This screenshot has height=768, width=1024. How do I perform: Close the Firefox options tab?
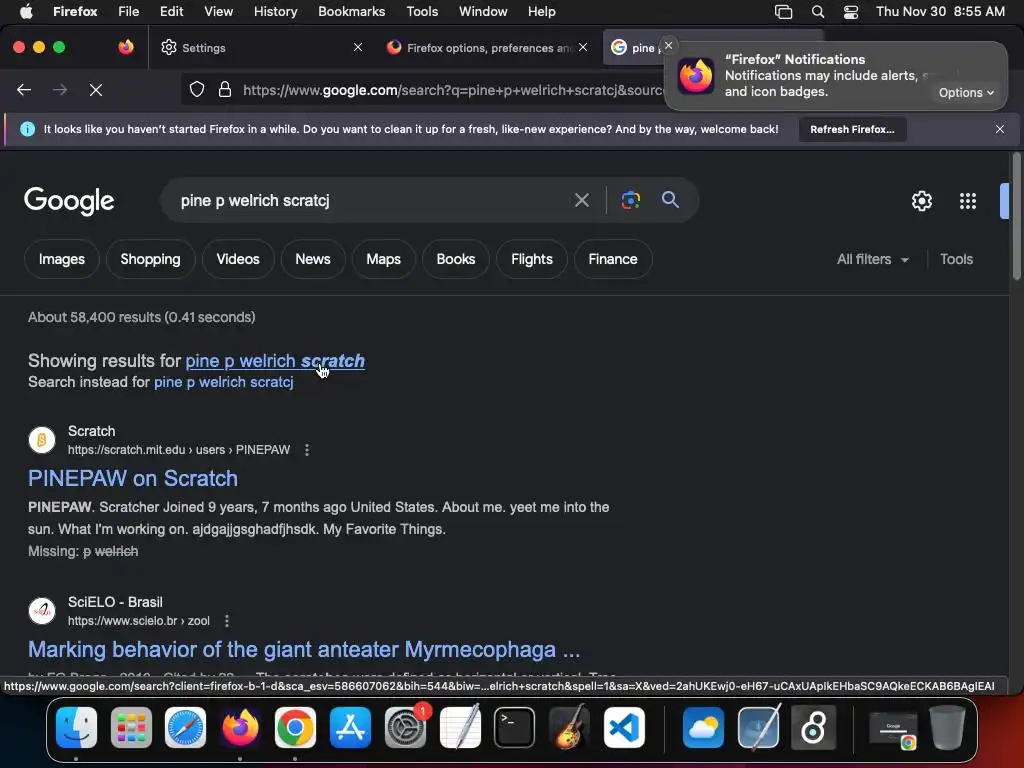[583, 48]
